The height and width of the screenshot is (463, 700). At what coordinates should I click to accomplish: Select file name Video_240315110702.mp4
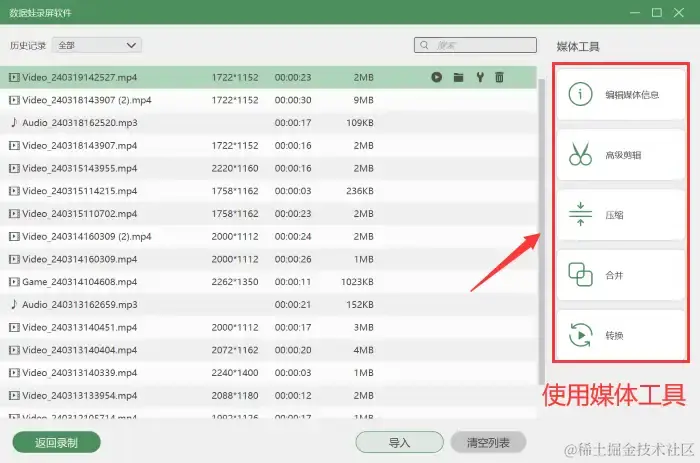pos(79,214)
